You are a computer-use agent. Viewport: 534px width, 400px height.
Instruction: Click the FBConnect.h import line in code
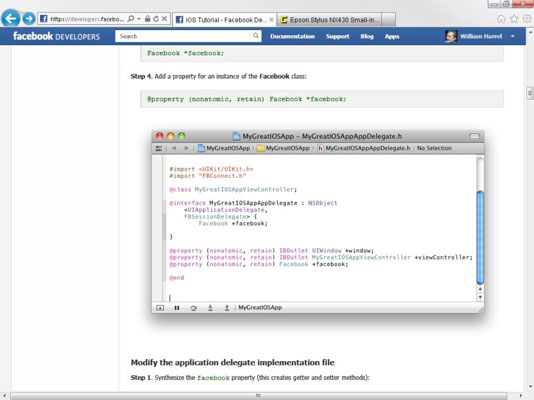click(x=207, y=176)
